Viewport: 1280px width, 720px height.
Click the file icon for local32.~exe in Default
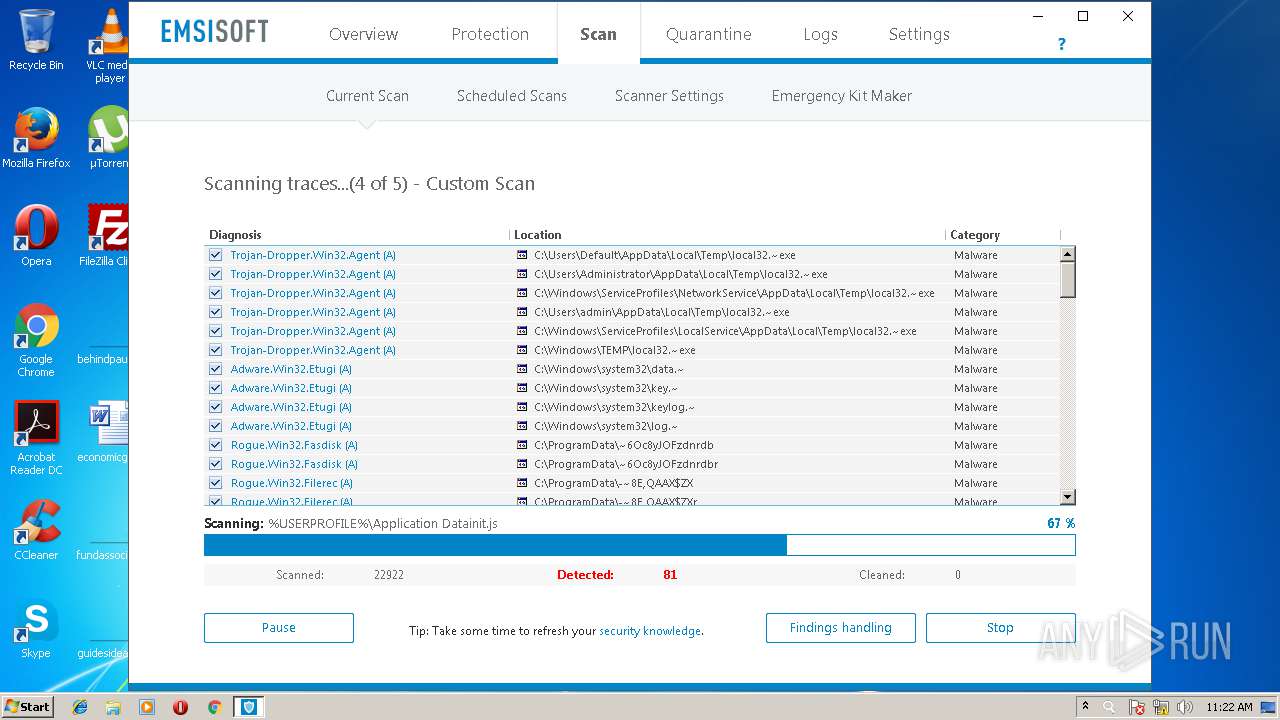click(x=522, y=255)
